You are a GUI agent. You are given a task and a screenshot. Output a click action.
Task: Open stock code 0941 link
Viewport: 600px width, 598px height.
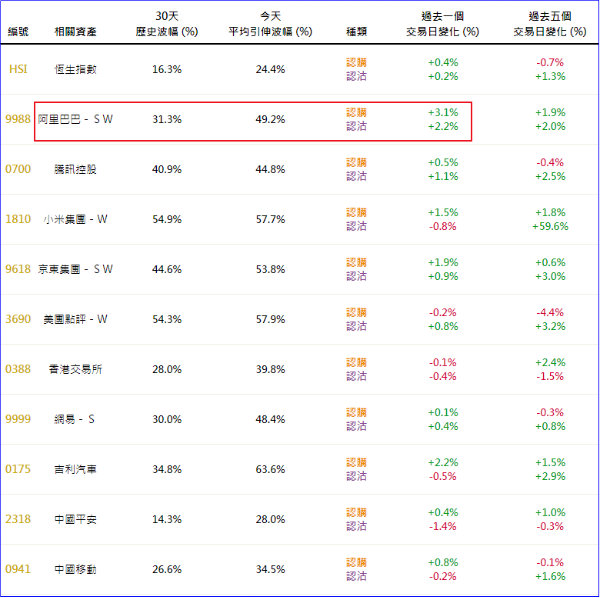pos(18,569)
